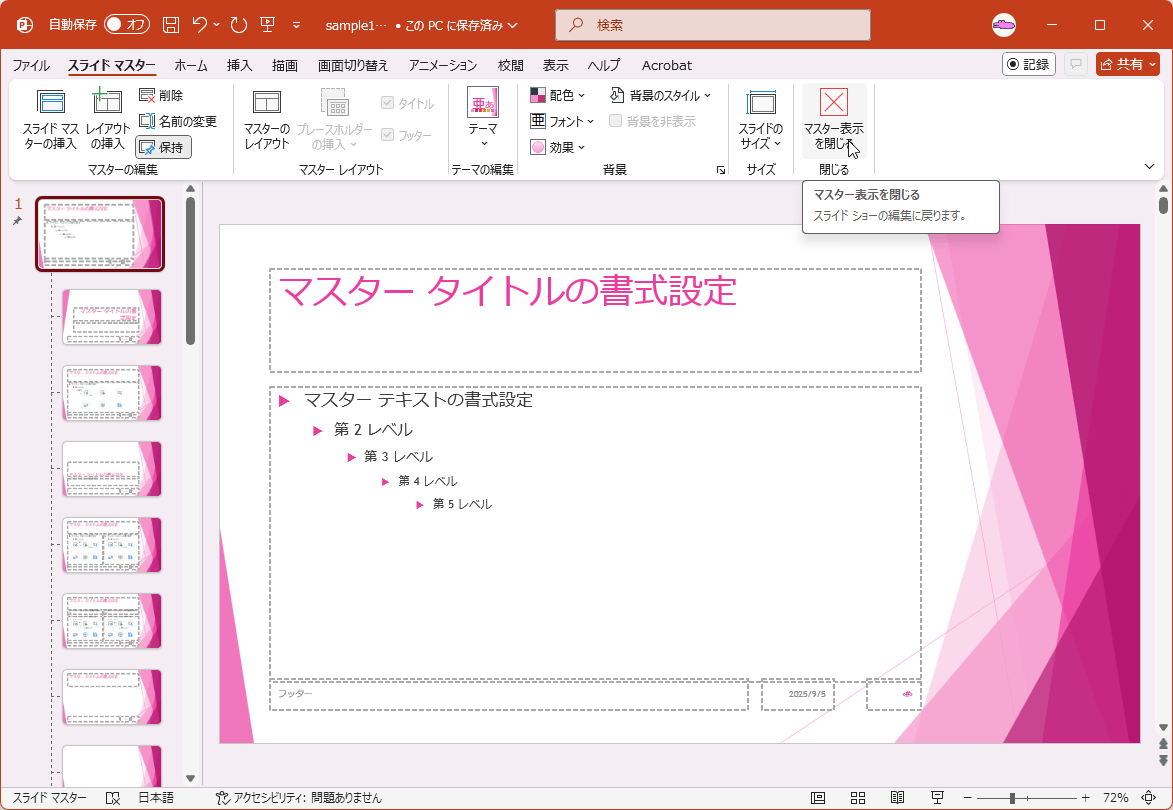The width and height of the screenshot is (1173, 810).
Task: Select the first slide master thumbnail
Action: pos(101,233)
